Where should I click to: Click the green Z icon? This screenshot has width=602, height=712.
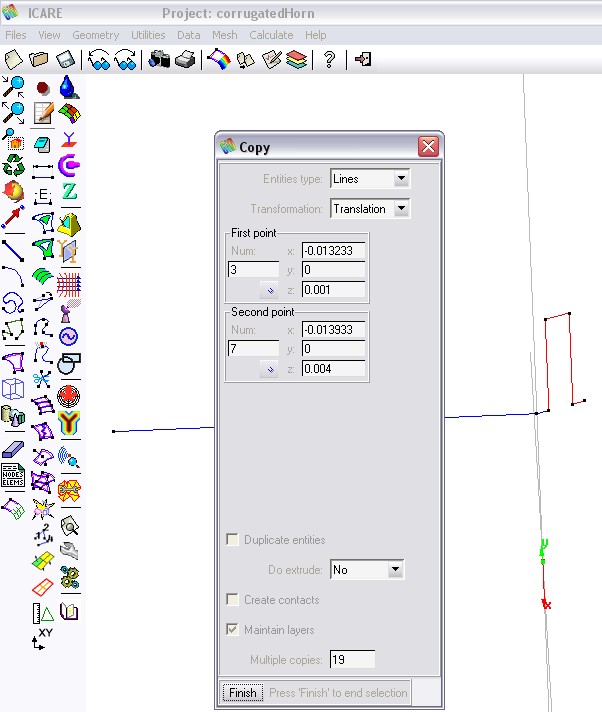[x=69, y=191]
